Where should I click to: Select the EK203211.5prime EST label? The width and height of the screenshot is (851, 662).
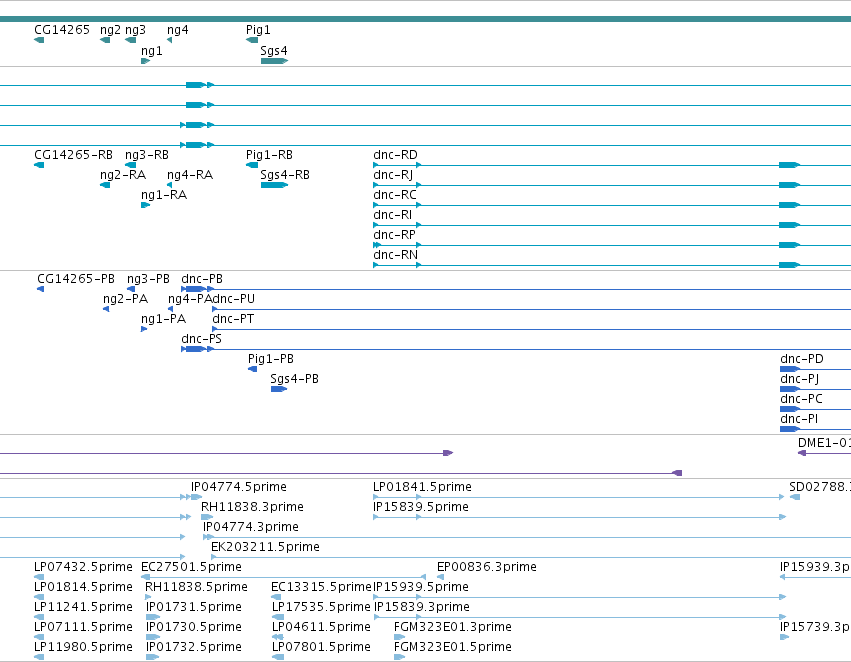(x=265, y=547)
